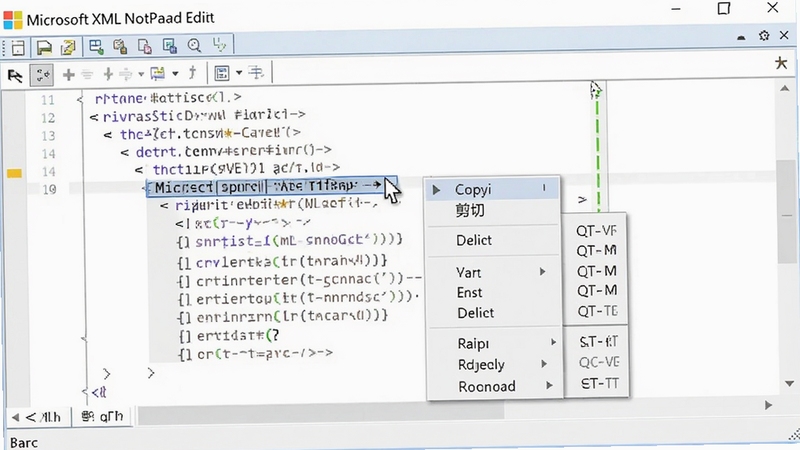Click the second gray plus icon

pyautogui.click(x=108, y=74)
